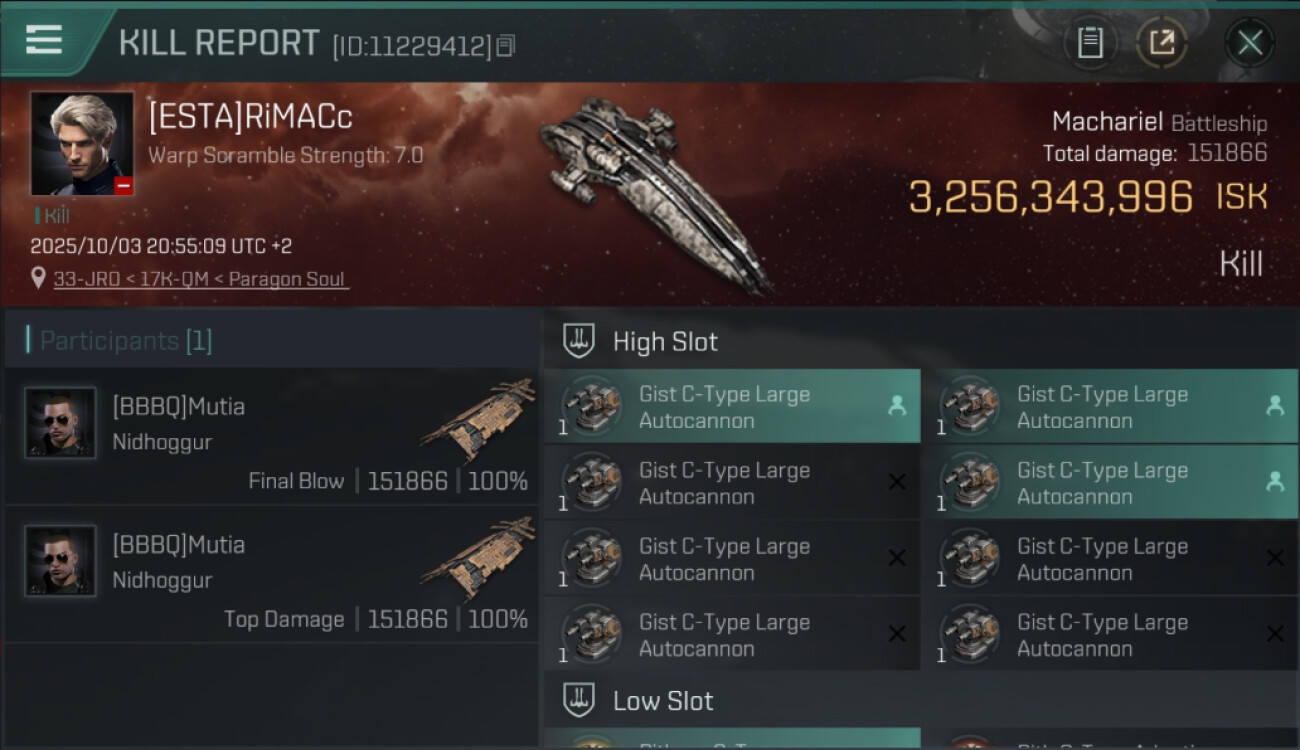Click Nidhoggur ship icon in Top Damage row
This screenshot has width=1300, height=750.
click(x=478, y=558)
